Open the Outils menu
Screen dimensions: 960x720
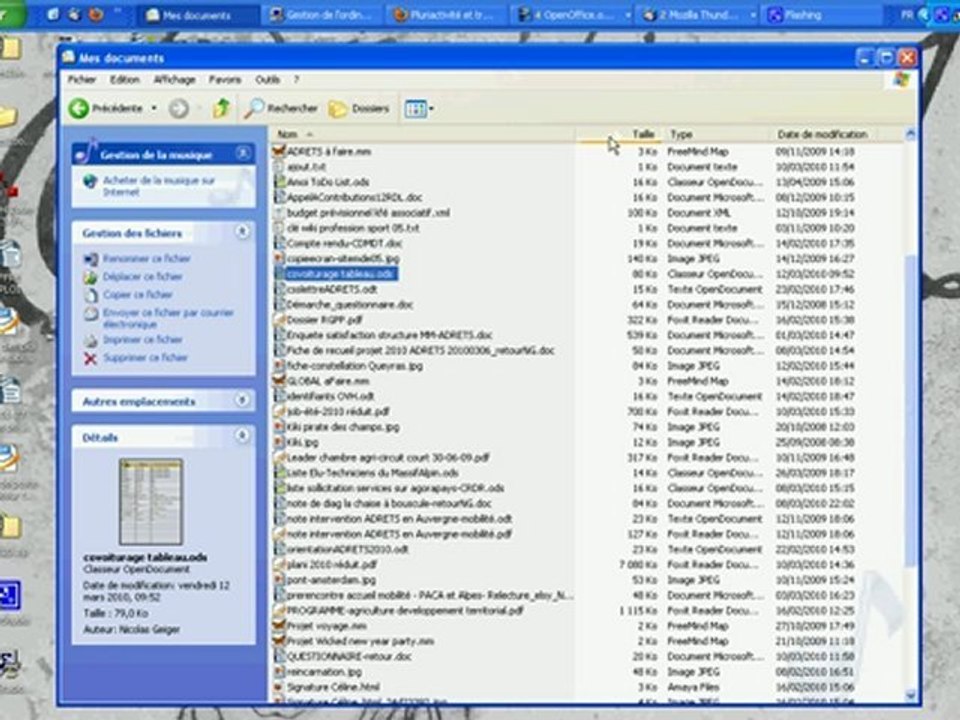click(x=268, y=80)
